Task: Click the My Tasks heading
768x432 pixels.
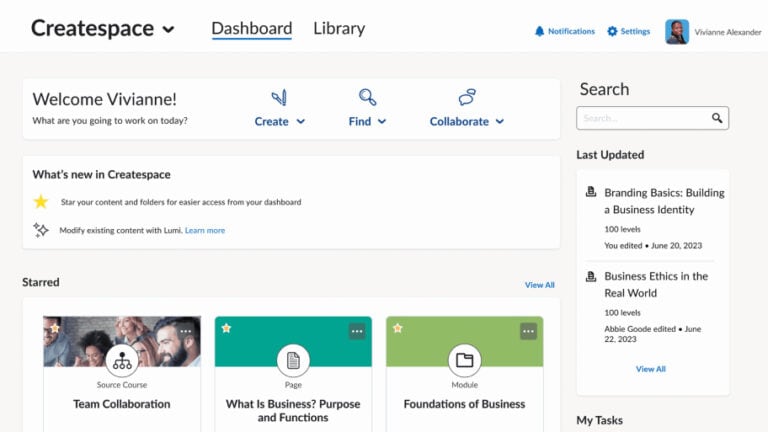Action: [600, 420]
